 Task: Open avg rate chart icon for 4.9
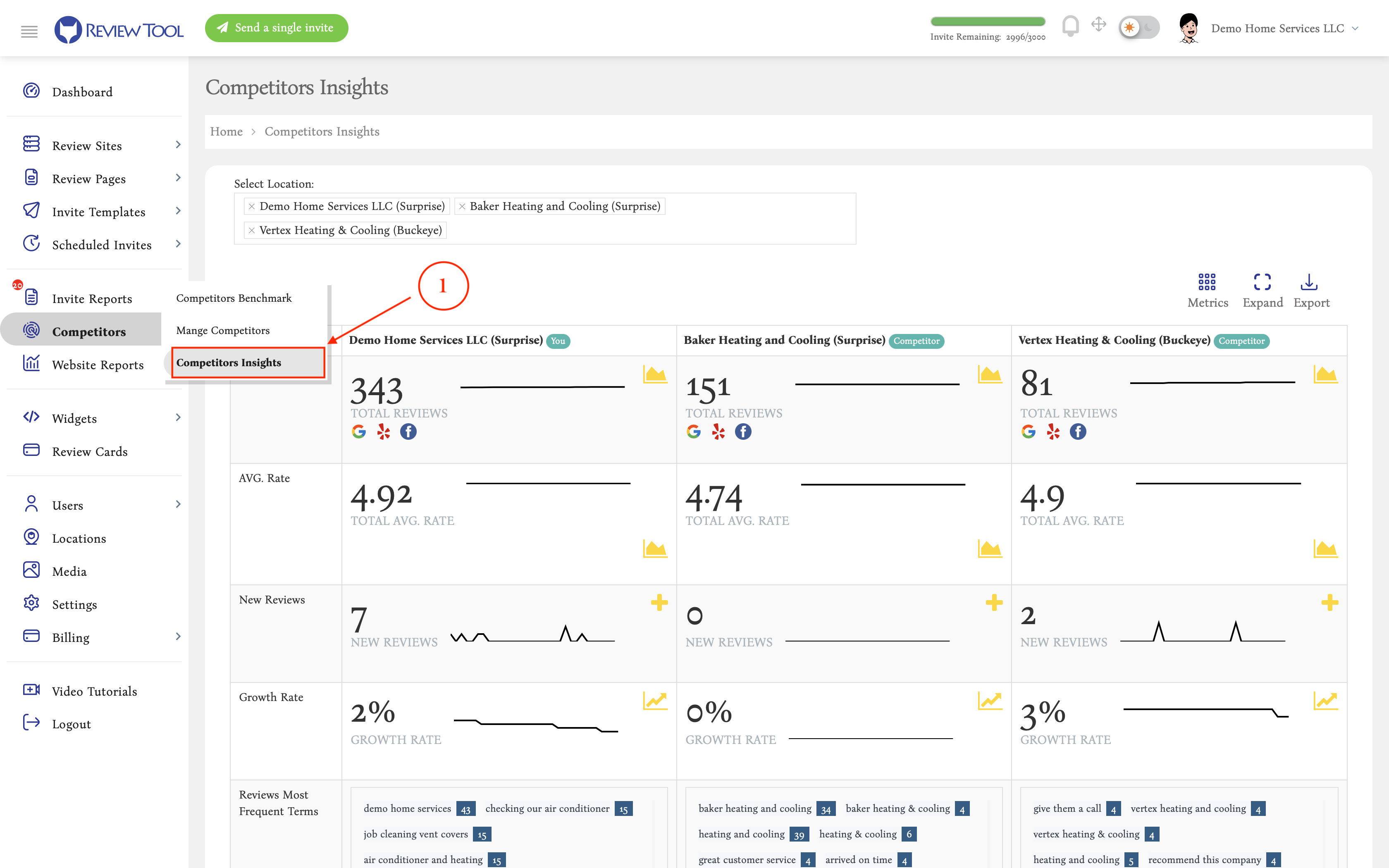(1325, 549)
